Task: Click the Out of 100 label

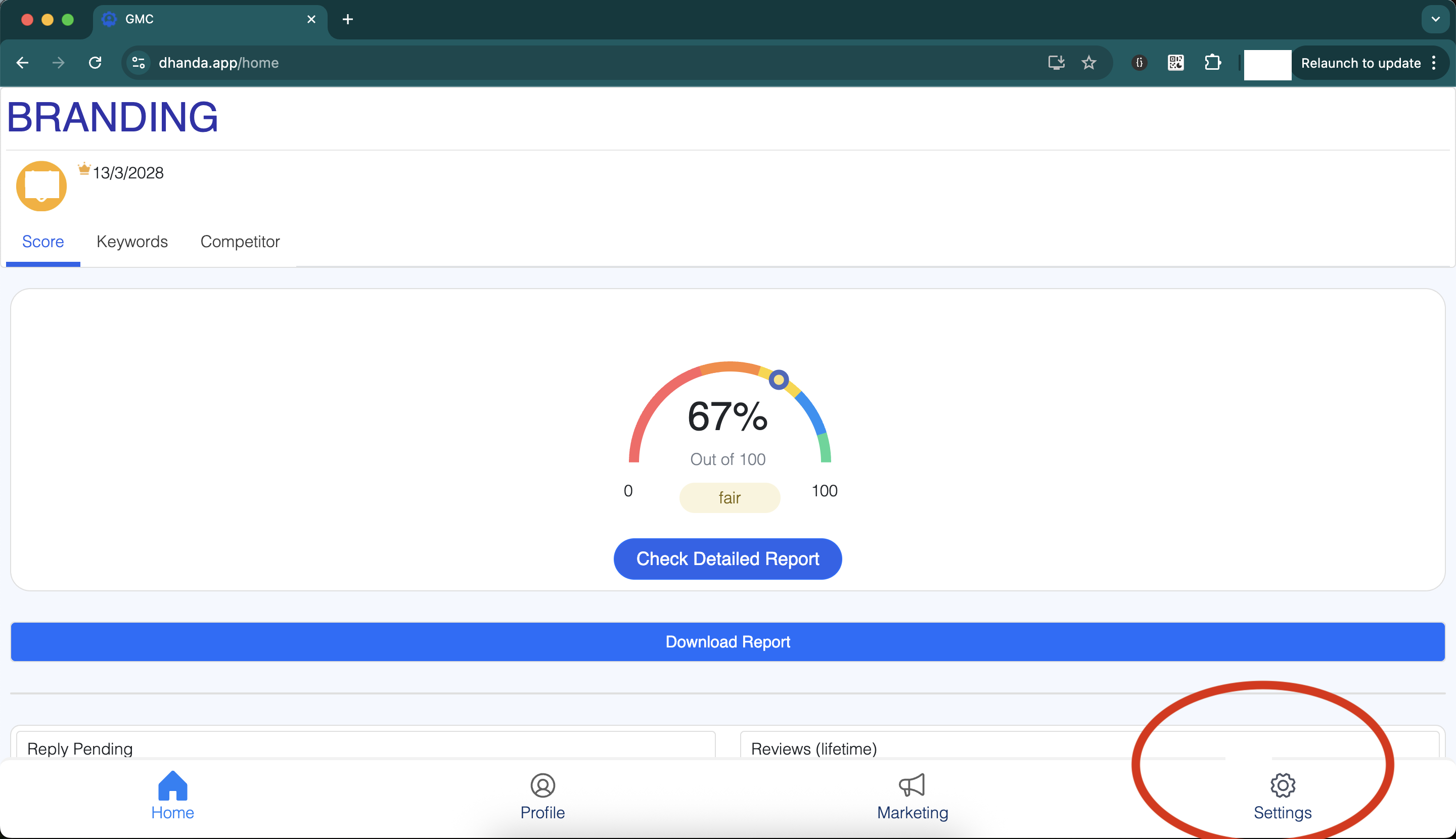Action: (x=727, y=459)
